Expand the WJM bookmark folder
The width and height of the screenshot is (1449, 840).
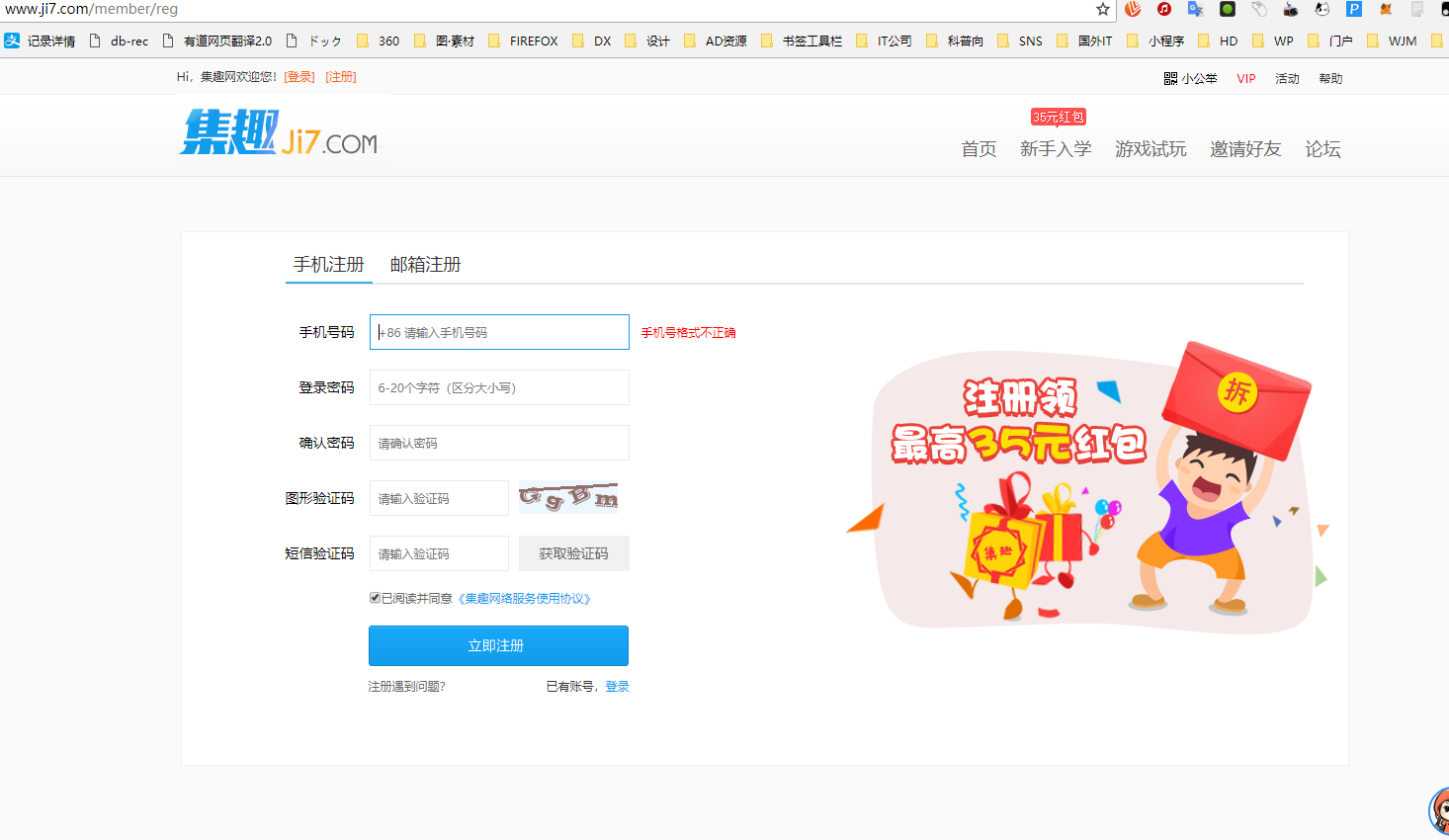(1392, 41)
